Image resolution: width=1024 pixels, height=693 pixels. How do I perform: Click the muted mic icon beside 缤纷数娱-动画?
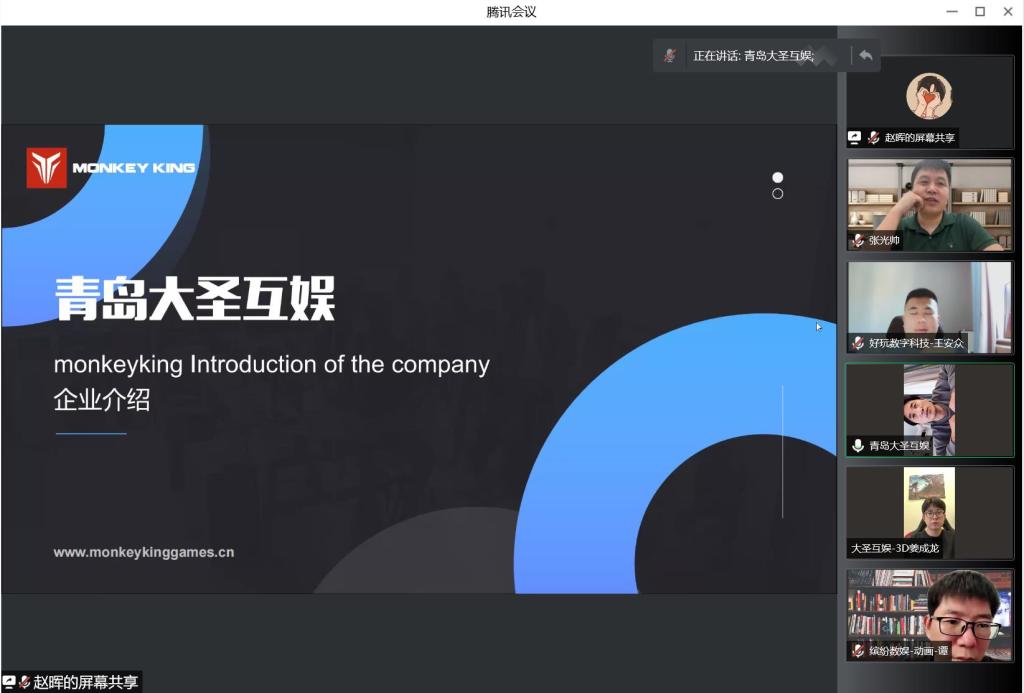pos(858,651)
